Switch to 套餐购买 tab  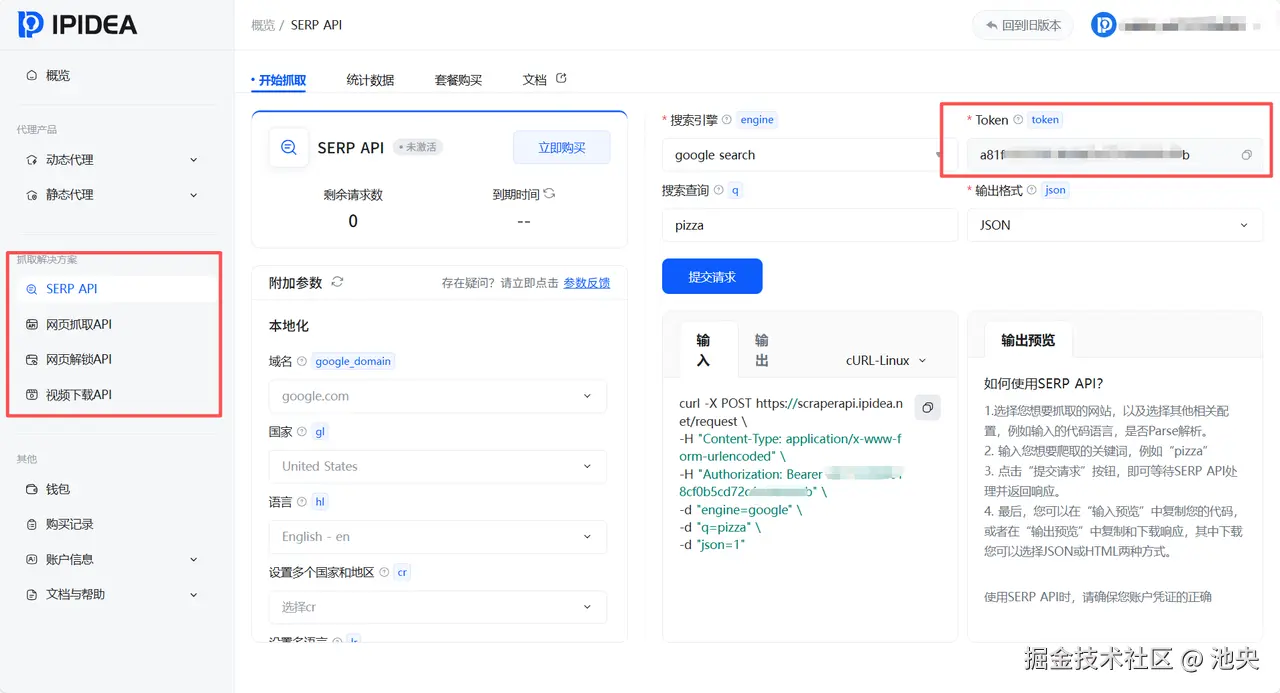pyautogui.click(x=458, y=80)
